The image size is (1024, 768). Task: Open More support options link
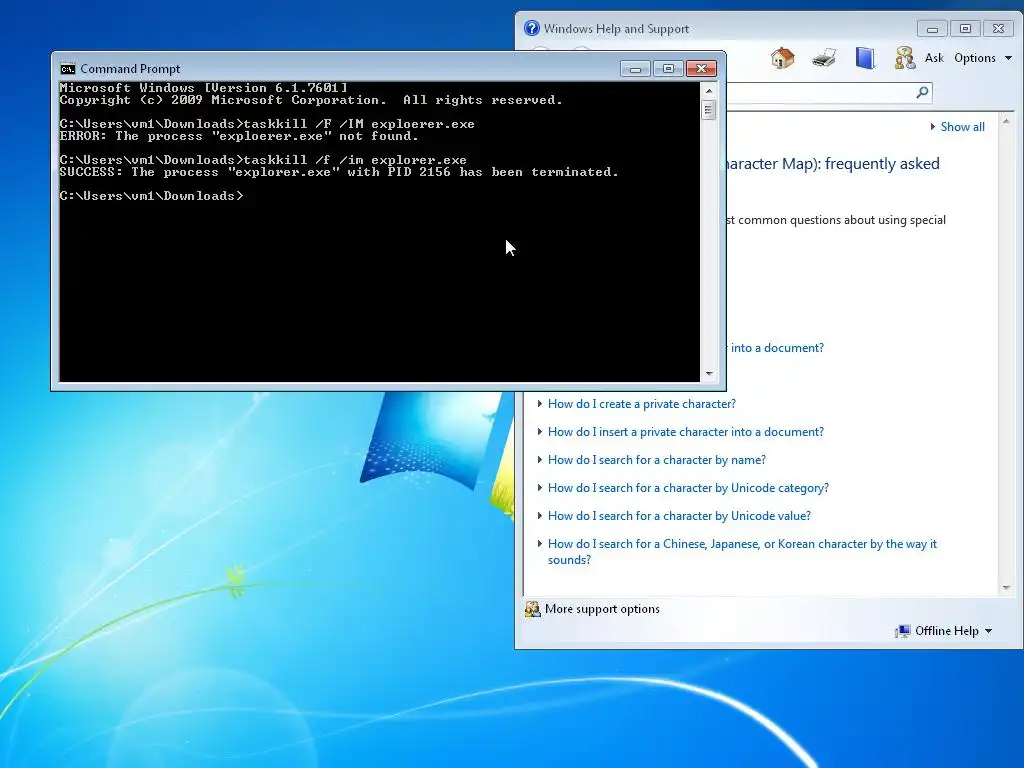coord(602,609)
